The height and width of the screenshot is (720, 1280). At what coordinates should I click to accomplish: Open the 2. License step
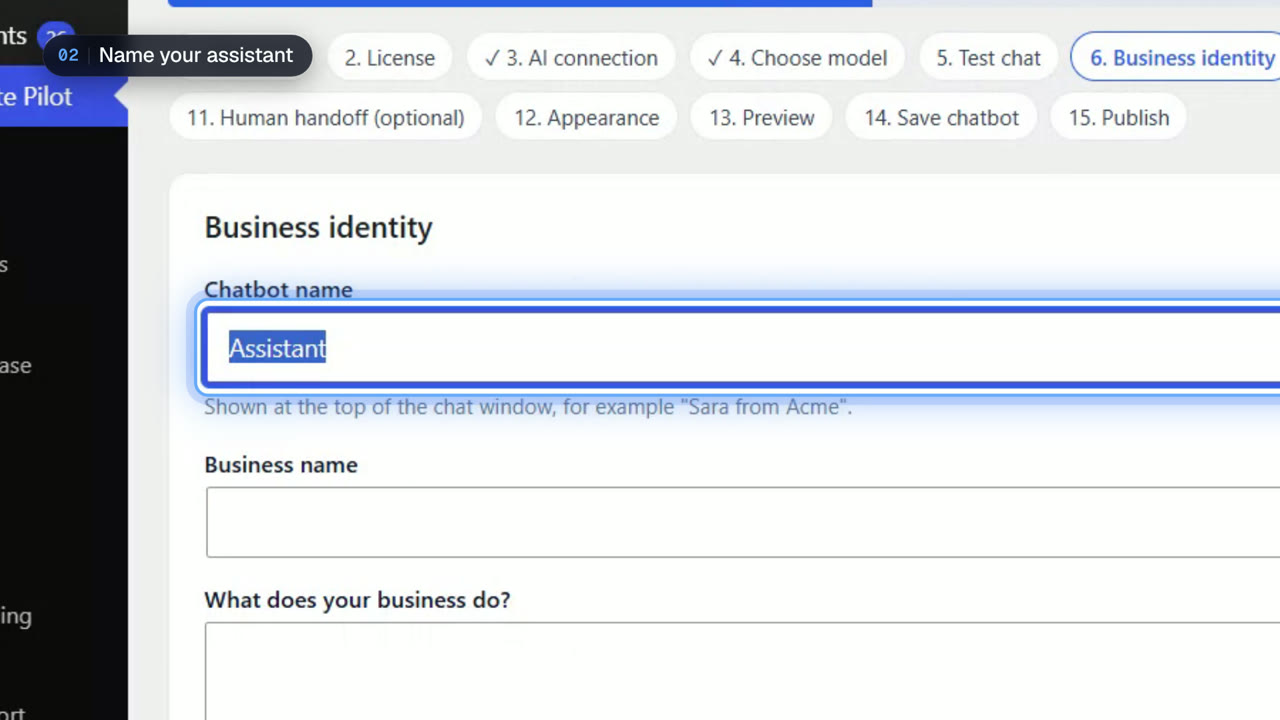(x=390, y=58)
